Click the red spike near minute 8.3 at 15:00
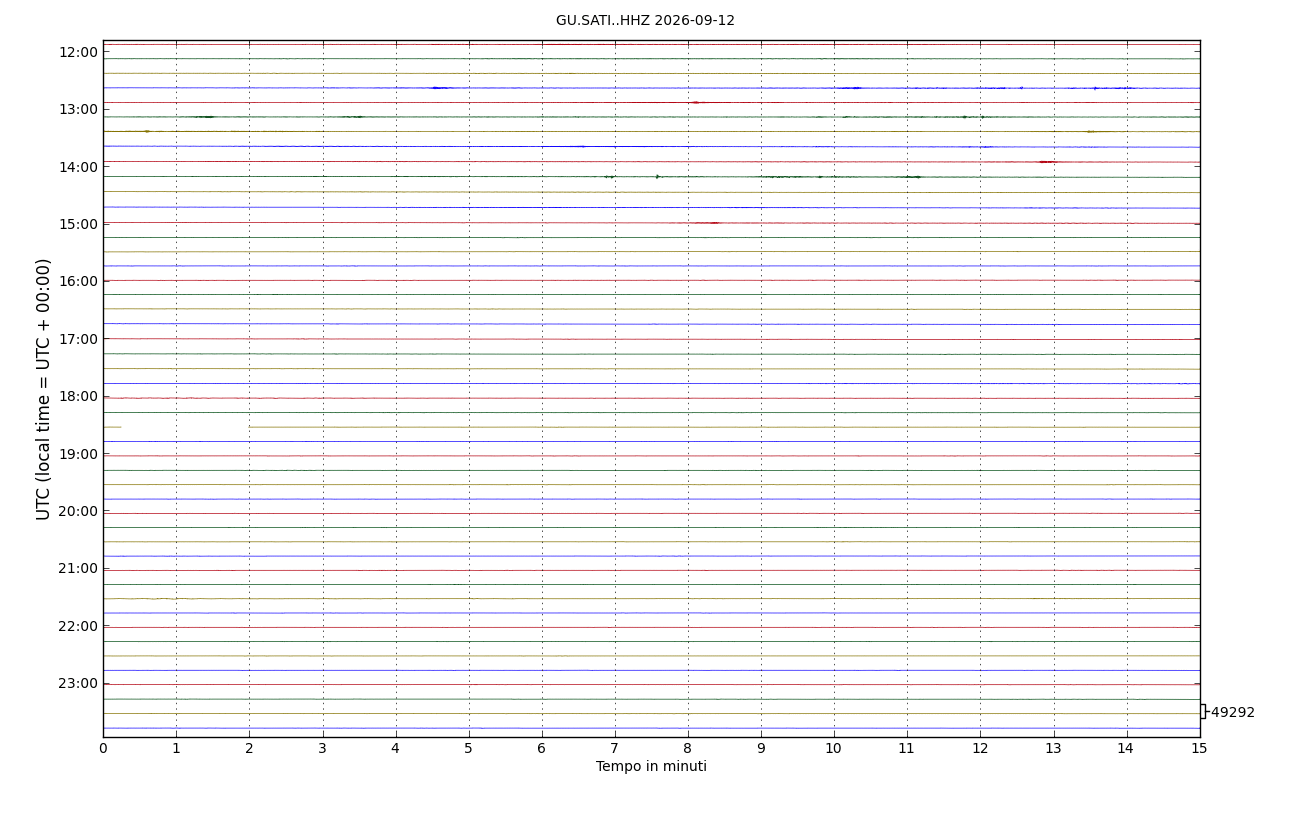The height and width of the screenshot is (819, 1290). click(x=712, y=223)
